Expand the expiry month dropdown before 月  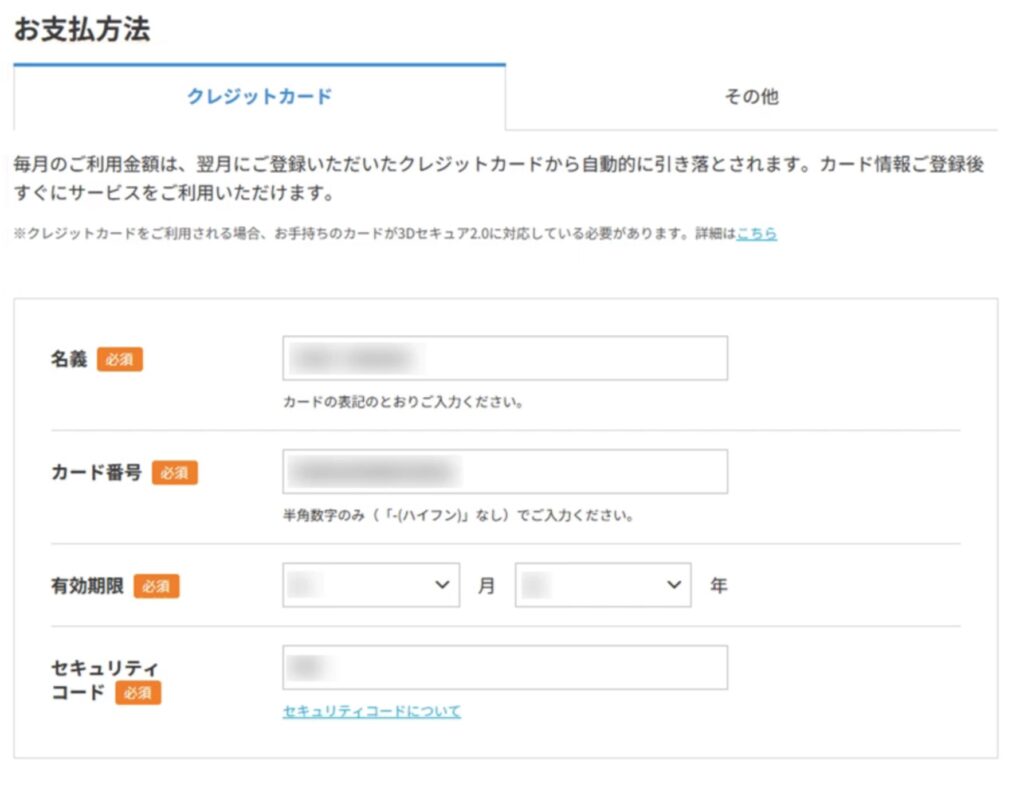click(x=371, y=585)
